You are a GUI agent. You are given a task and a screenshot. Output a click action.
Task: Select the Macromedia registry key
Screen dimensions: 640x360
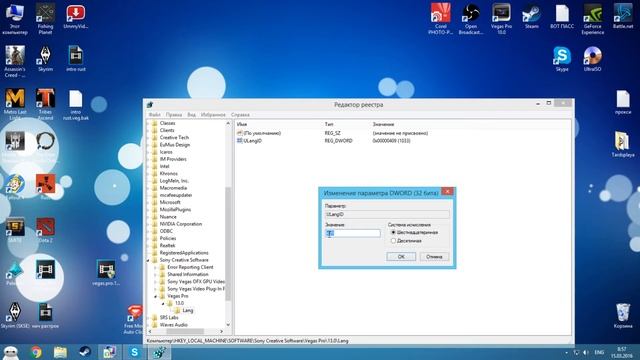[x=173, y=188]
